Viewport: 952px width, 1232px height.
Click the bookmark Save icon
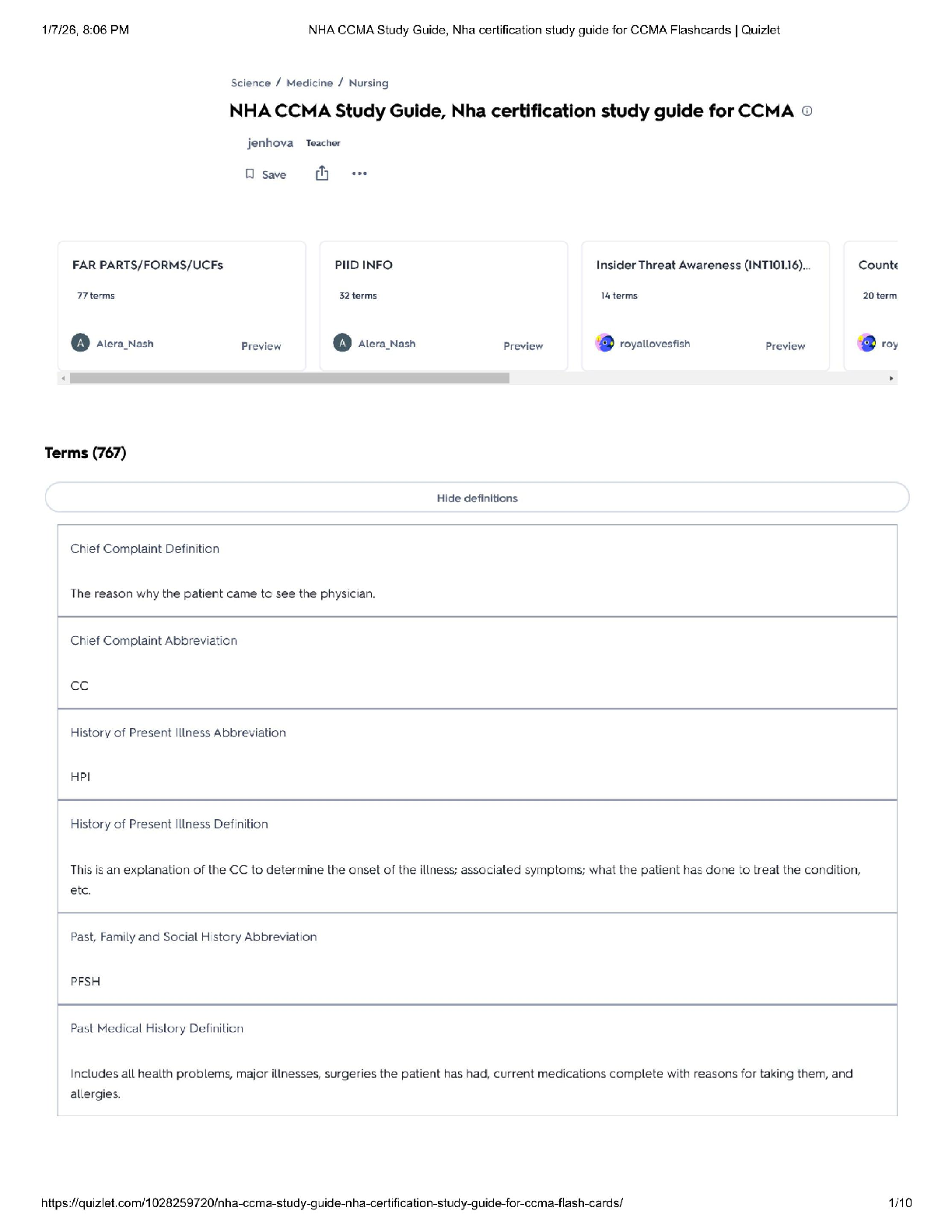point(250,174)
